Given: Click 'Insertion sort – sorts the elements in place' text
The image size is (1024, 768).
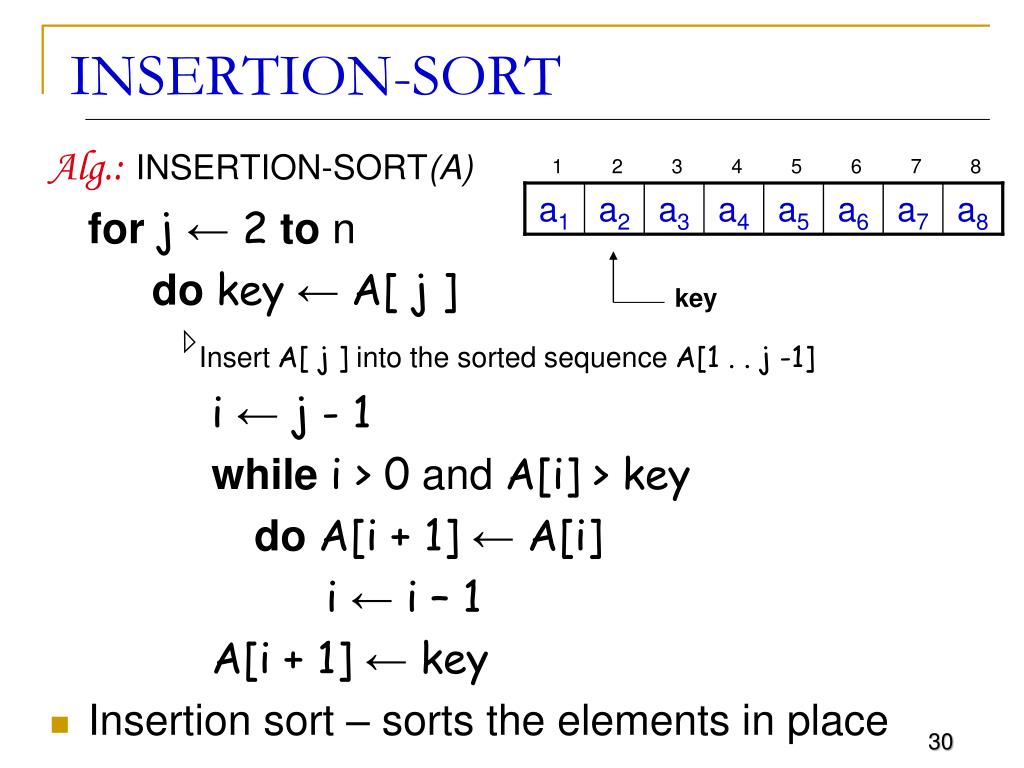Looking at the screenshot, I should click(488, 722).
